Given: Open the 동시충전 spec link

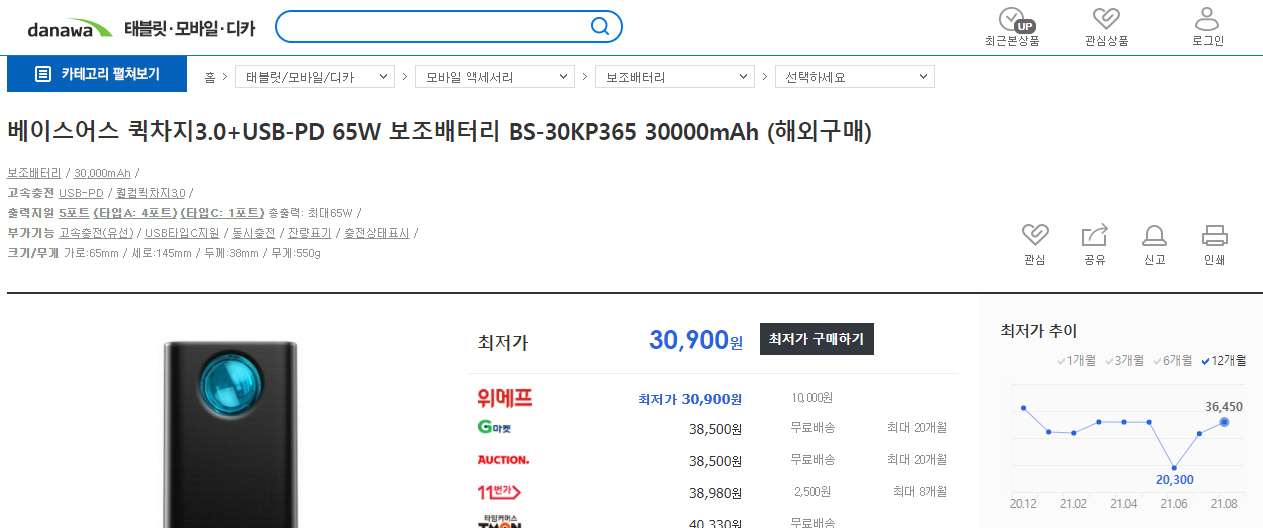Looking at the screenshot, I should pos(253,233).
